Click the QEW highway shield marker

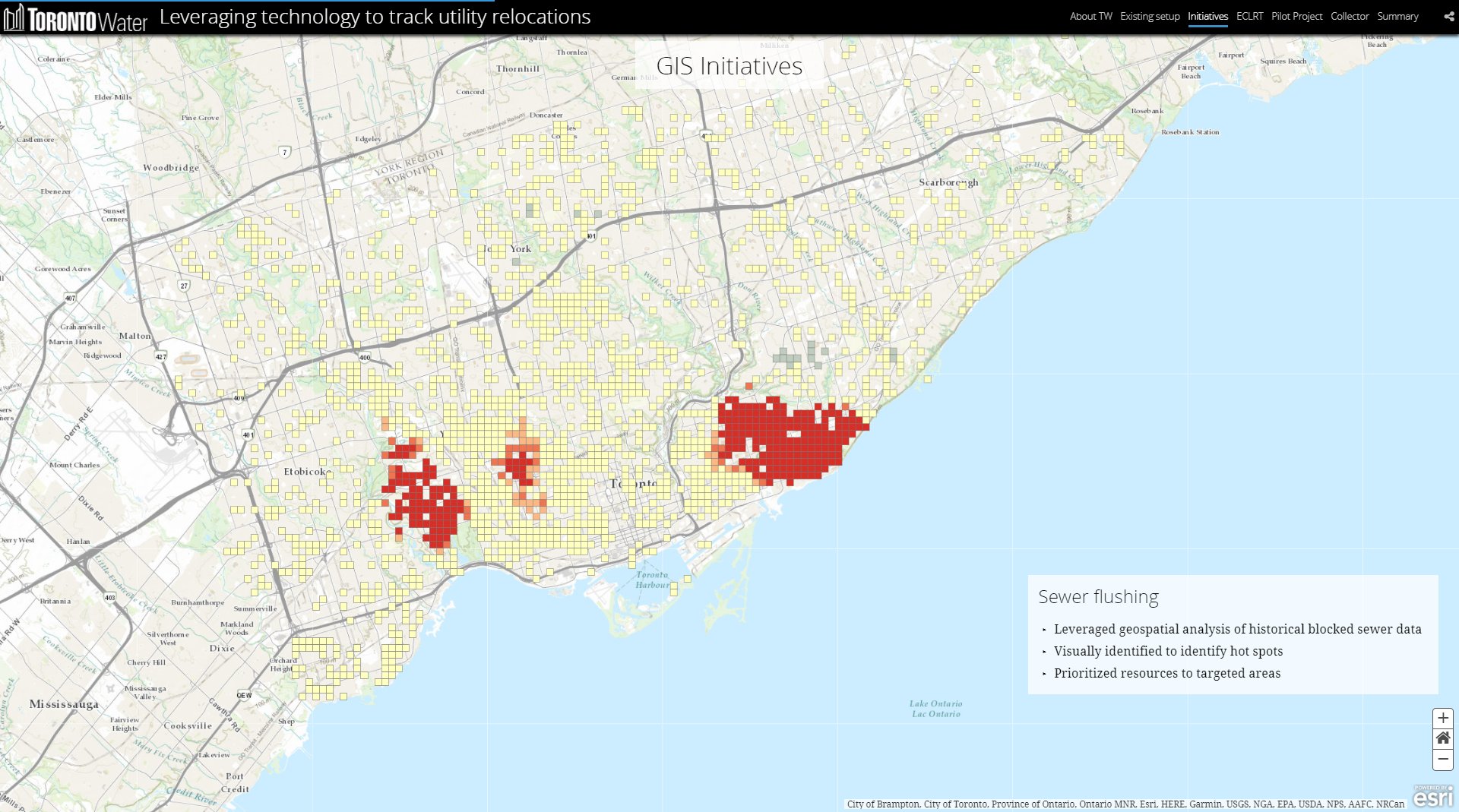click(244, 695)
